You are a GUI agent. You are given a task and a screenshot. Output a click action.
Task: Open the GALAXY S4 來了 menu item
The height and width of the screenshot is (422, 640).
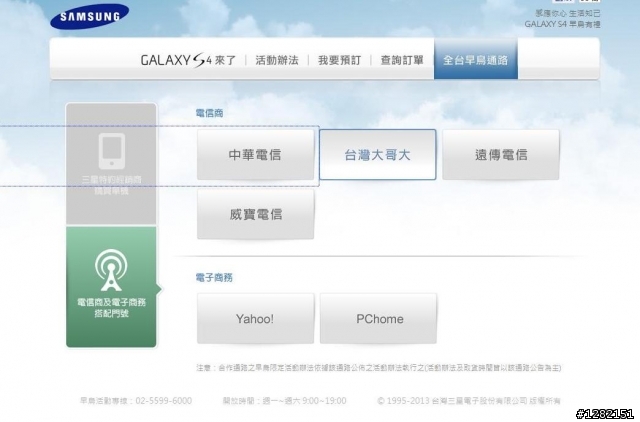coord(189,60)
